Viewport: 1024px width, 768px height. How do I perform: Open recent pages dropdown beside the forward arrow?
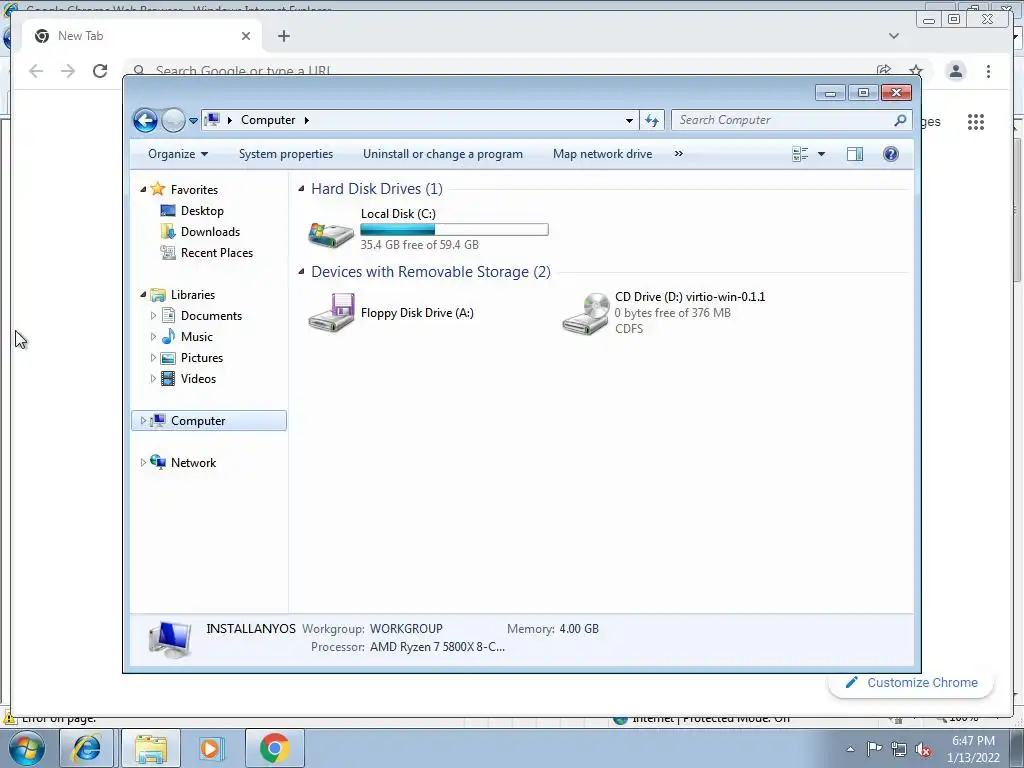coord(193,120)
